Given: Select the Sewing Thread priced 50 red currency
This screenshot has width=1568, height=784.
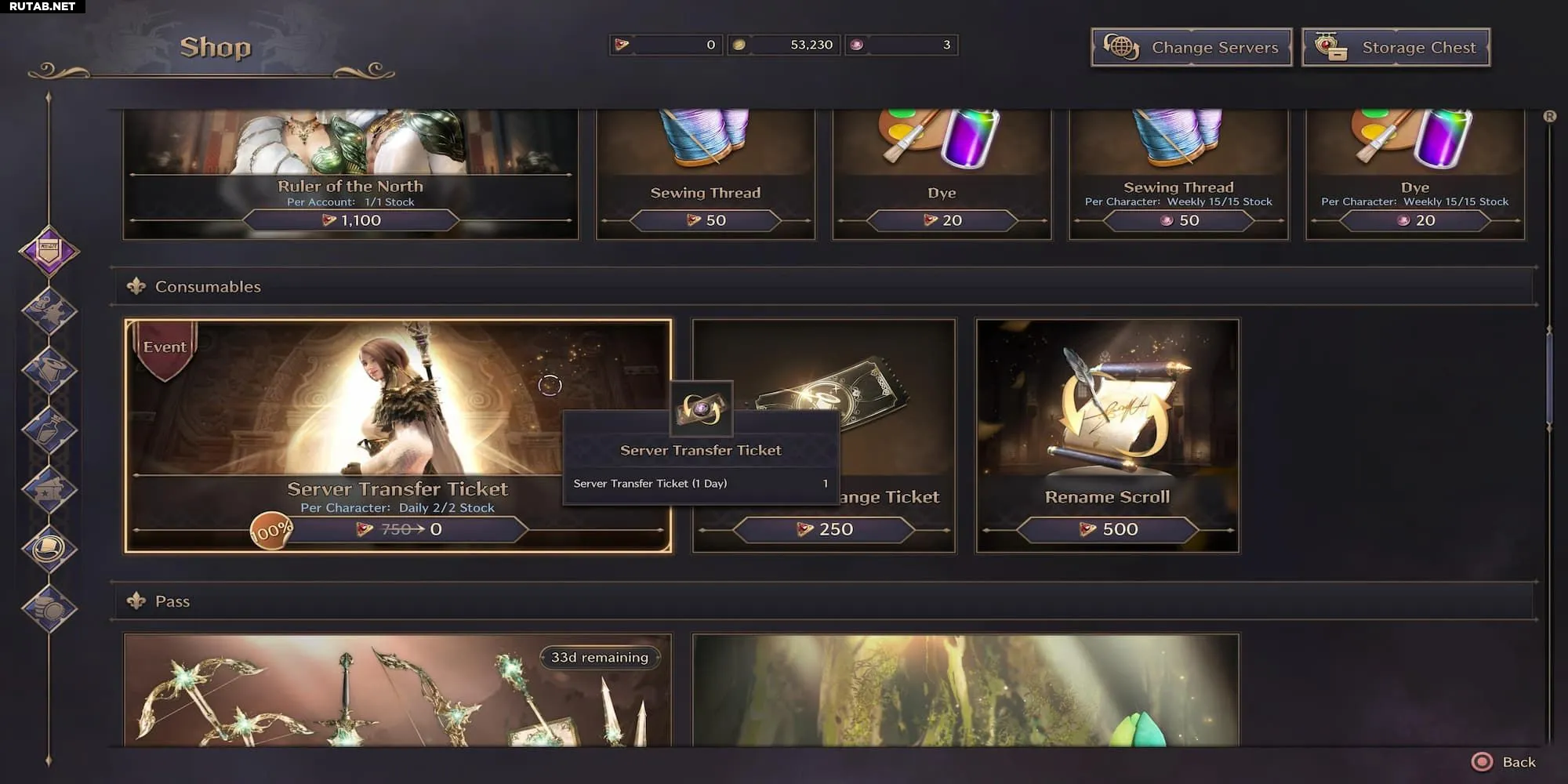Looking at the screenshot, I should [x=706, y=174].
